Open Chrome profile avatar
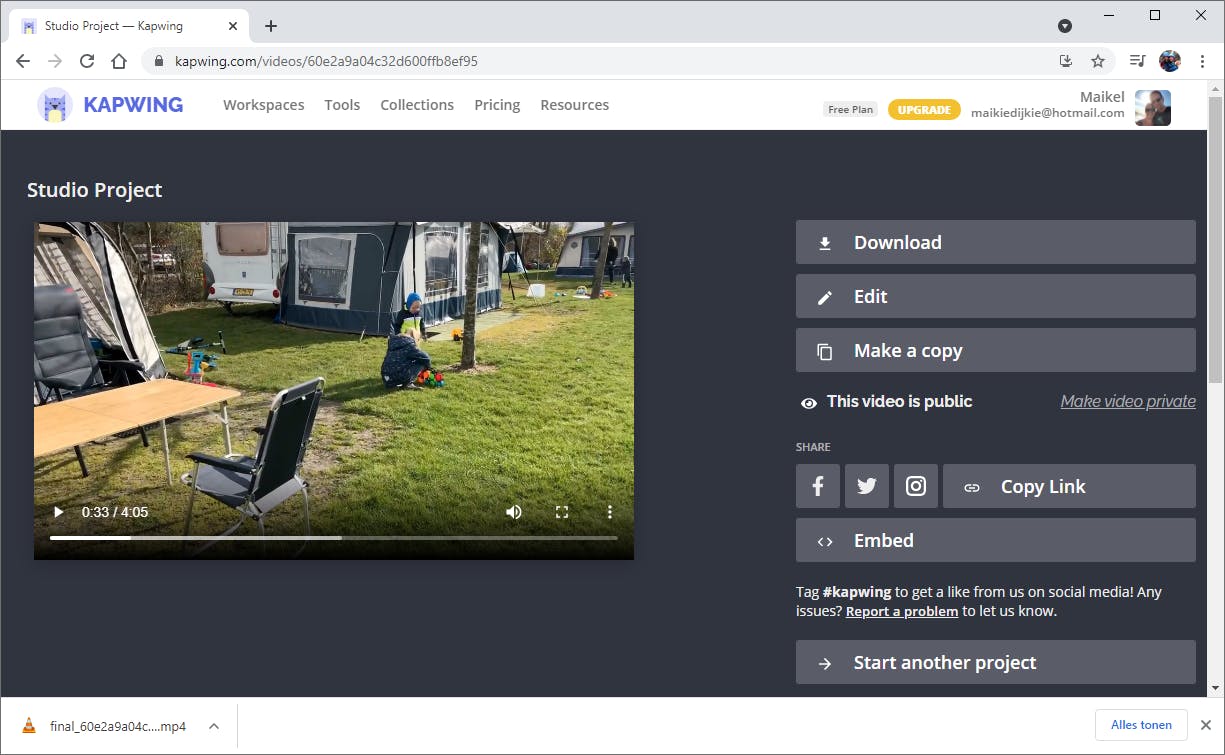 (x=1170, y=61)
